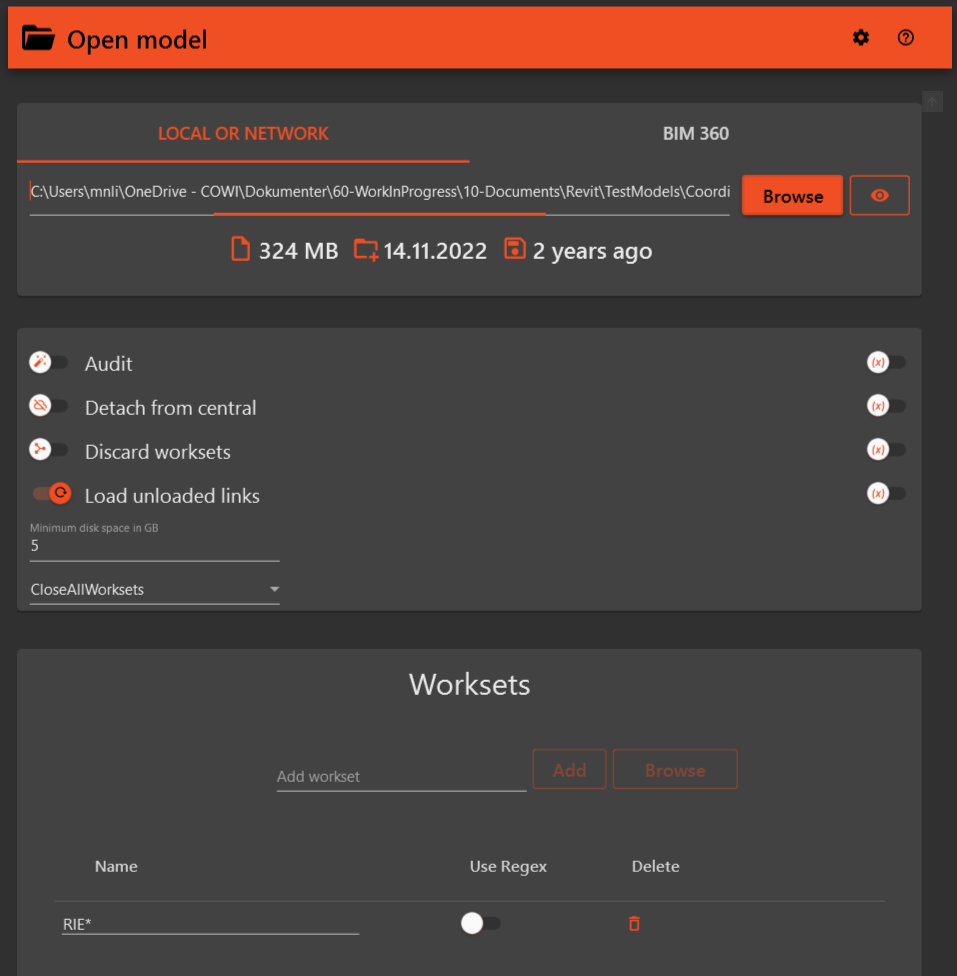This screenshot has width=957, height=976.
Task: Delete the RIE* workset using trash icon
Action: (x=634, y=924)
